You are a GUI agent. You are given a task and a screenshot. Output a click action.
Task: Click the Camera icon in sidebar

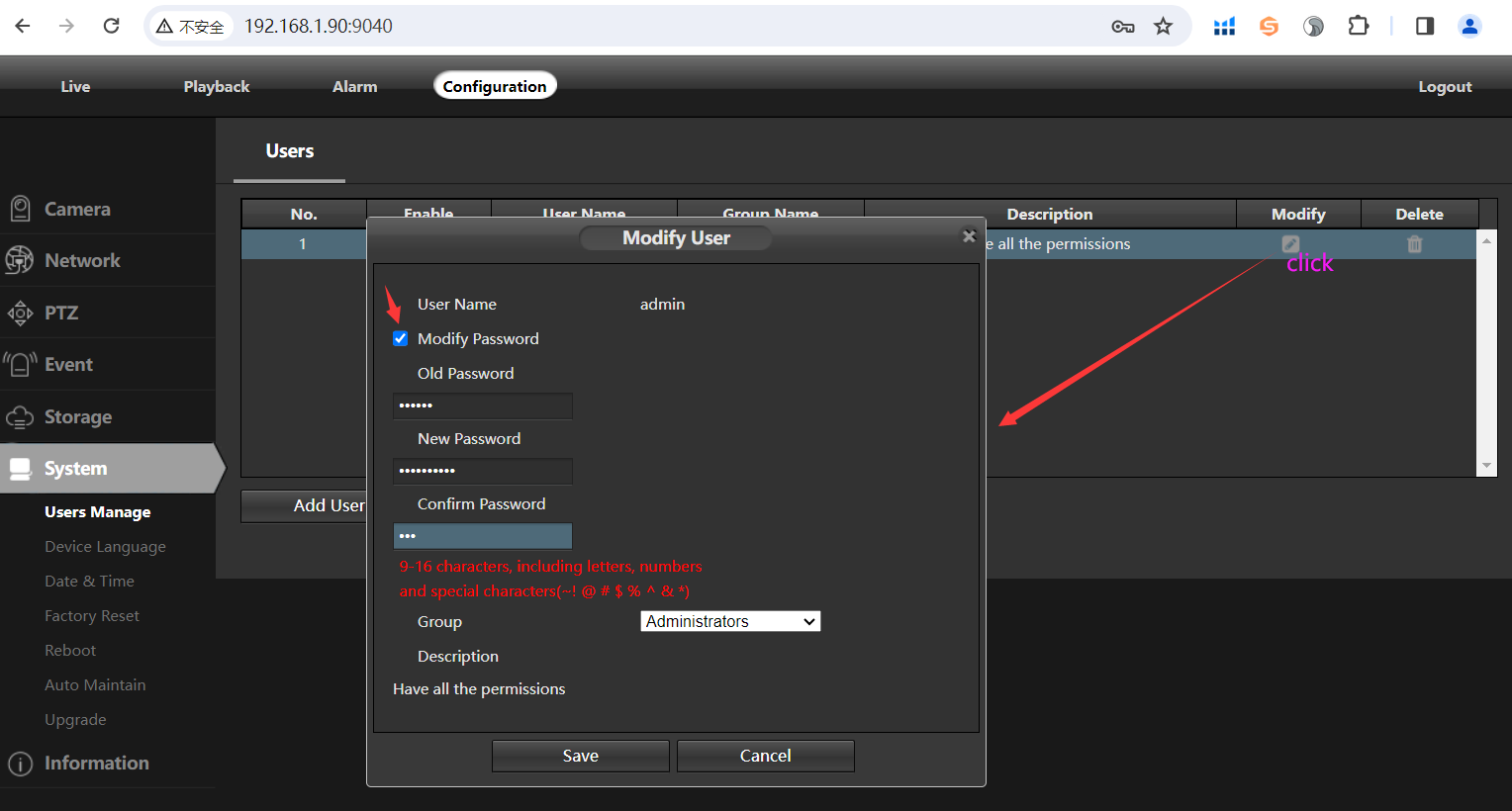(x=20, y=209)
